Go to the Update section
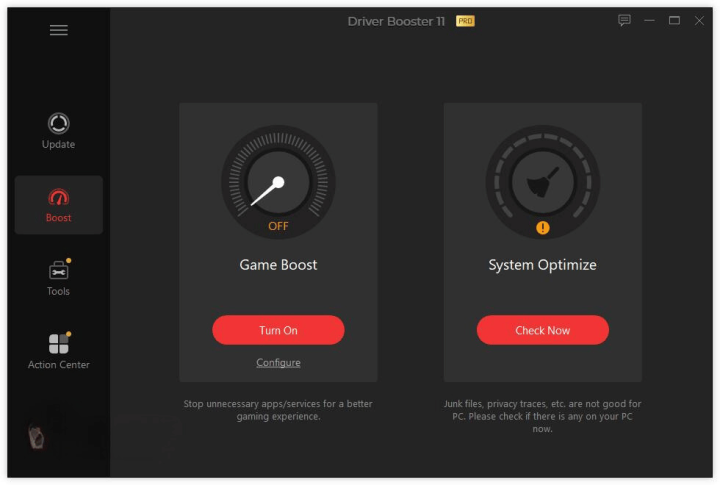Viewport: 720px width, 485px height. [58, 131]
